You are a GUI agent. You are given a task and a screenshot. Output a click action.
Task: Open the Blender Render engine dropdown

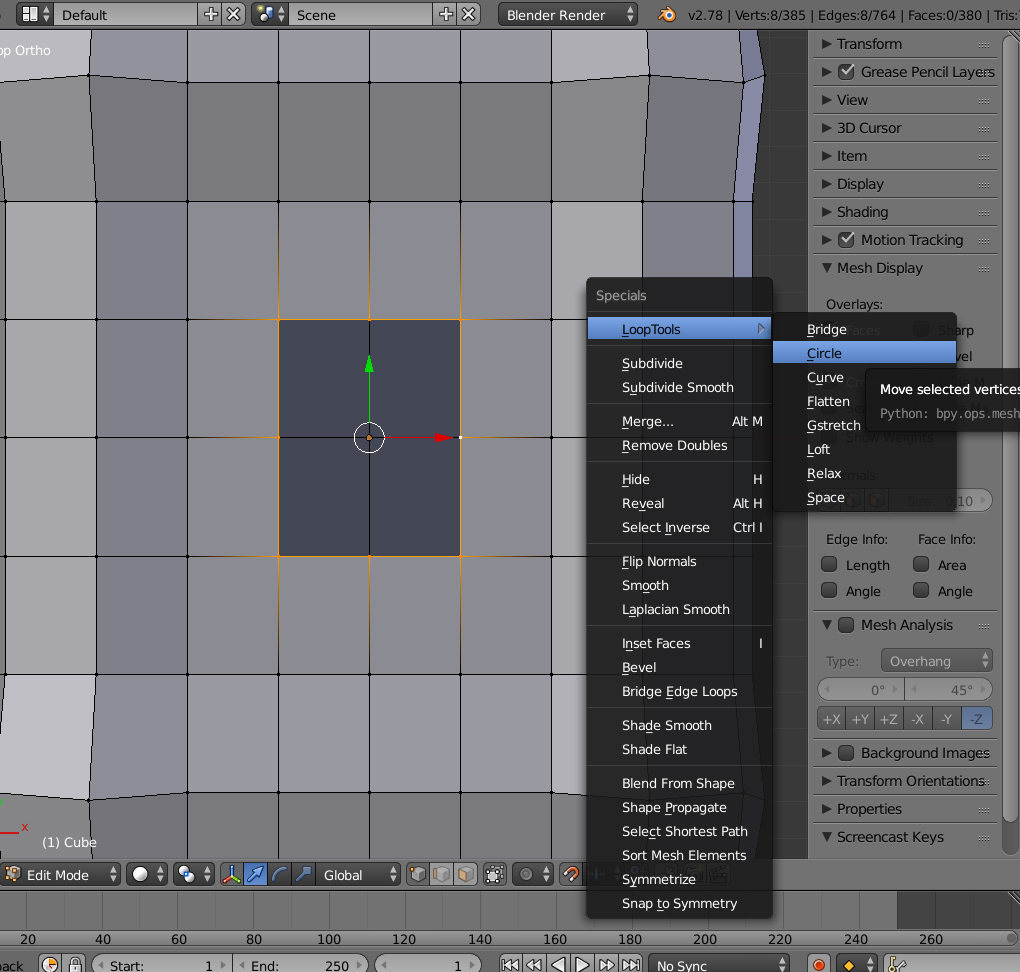[570, 15]
